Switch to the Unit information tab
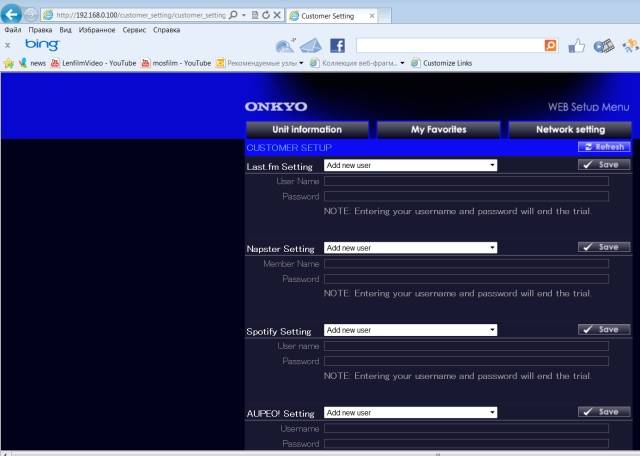 coord(307,129)
